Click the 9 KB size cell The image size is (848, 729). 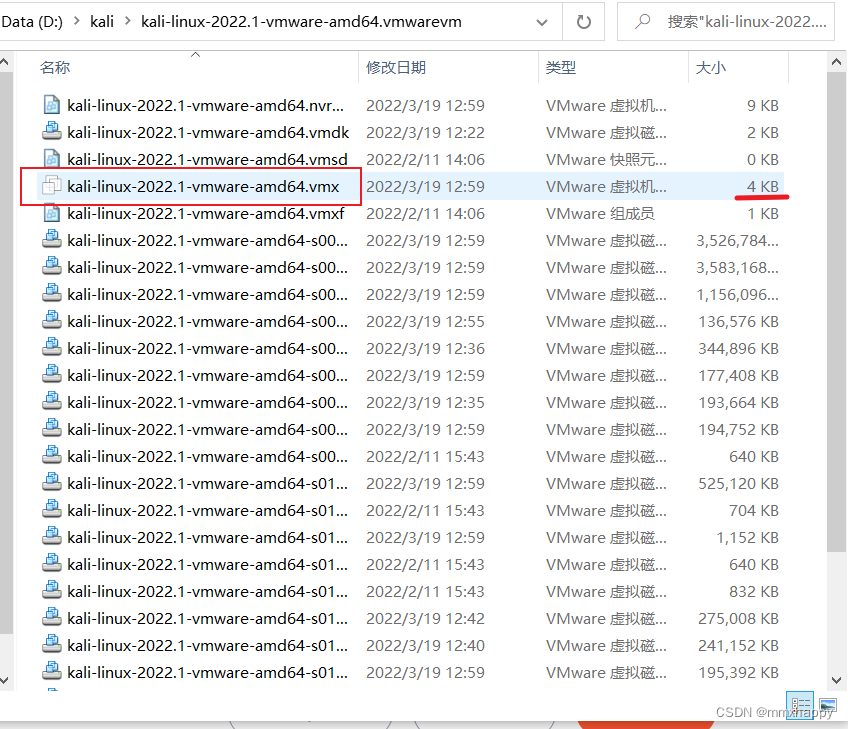click(763, 105)
